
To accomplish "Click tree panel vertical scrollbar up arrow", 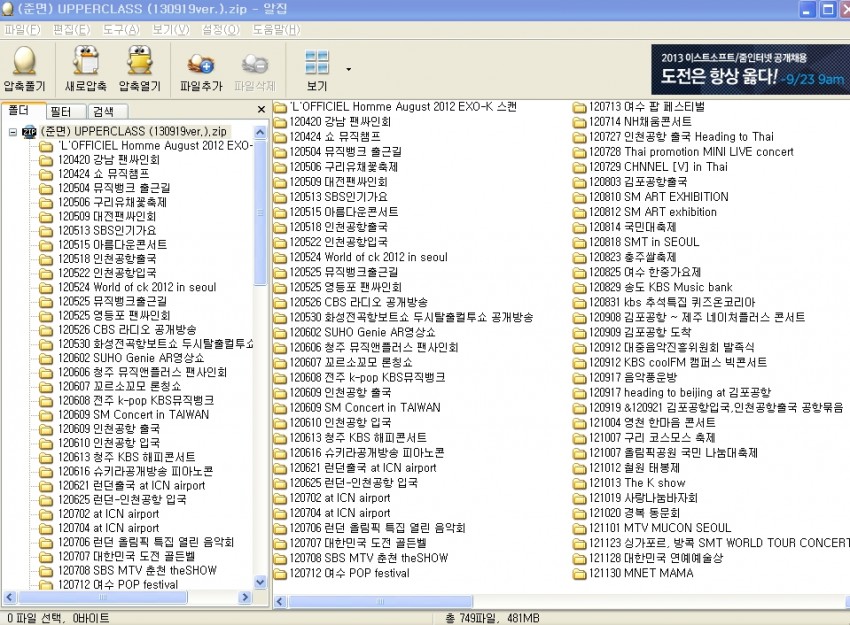I will pos(260,133).
